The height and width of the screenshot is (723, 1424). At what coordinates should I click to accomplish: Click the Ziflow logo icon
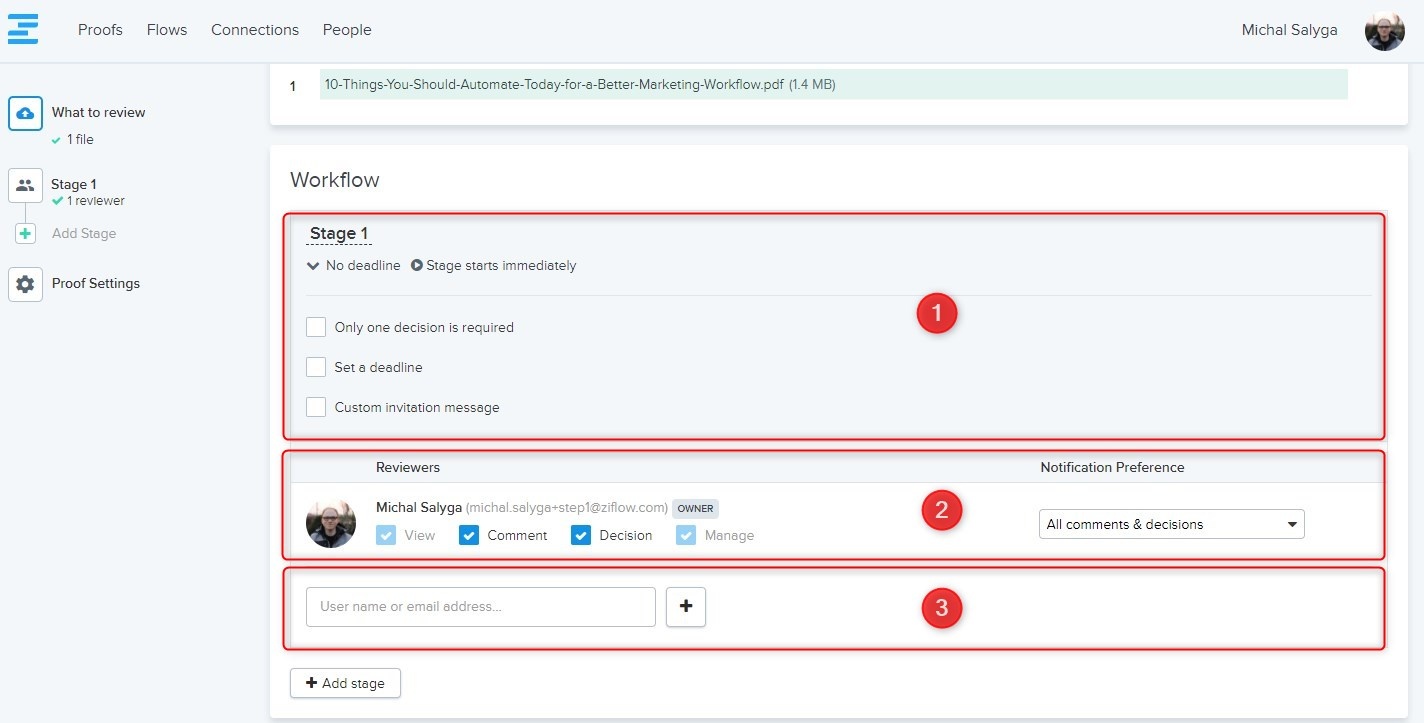coord(23,29)
